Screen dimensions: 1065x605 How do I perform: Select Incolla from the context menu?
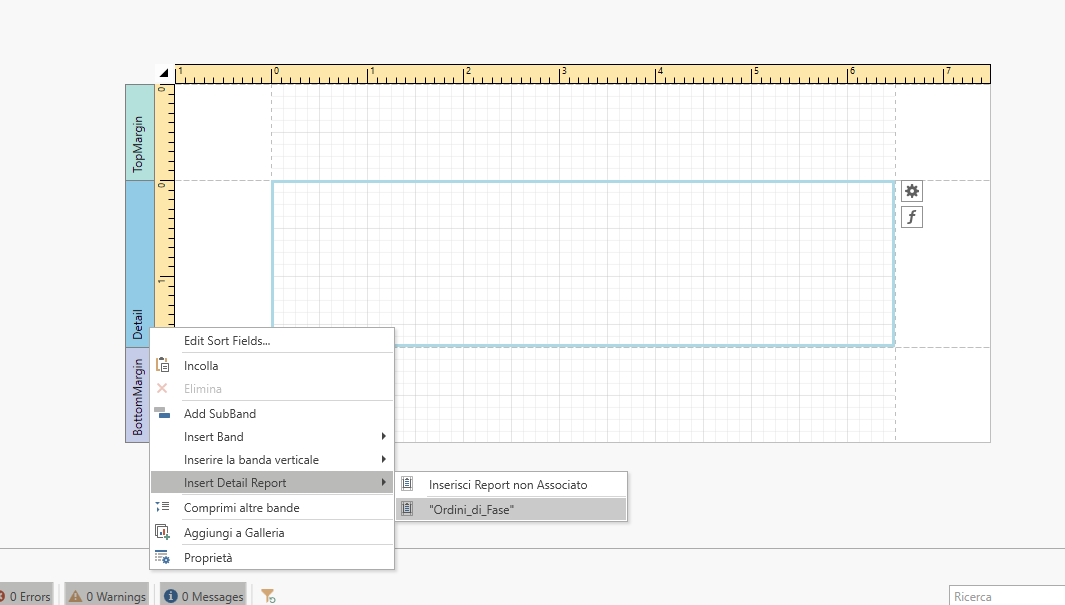pyautogui.click(x=272, y=366)
